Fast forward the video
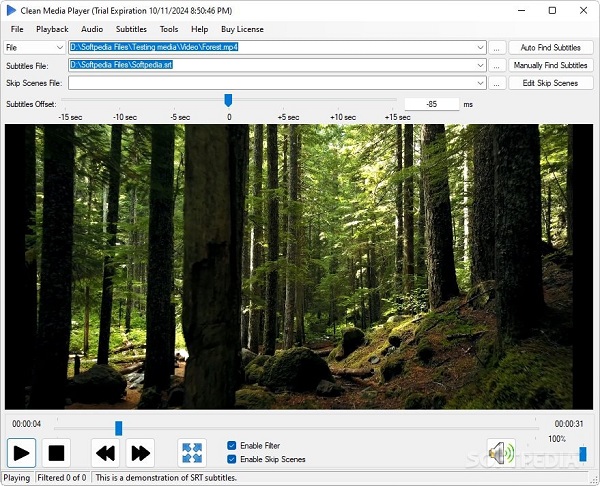Viewport: 600px width, 486px height. (x=140, y=453)
